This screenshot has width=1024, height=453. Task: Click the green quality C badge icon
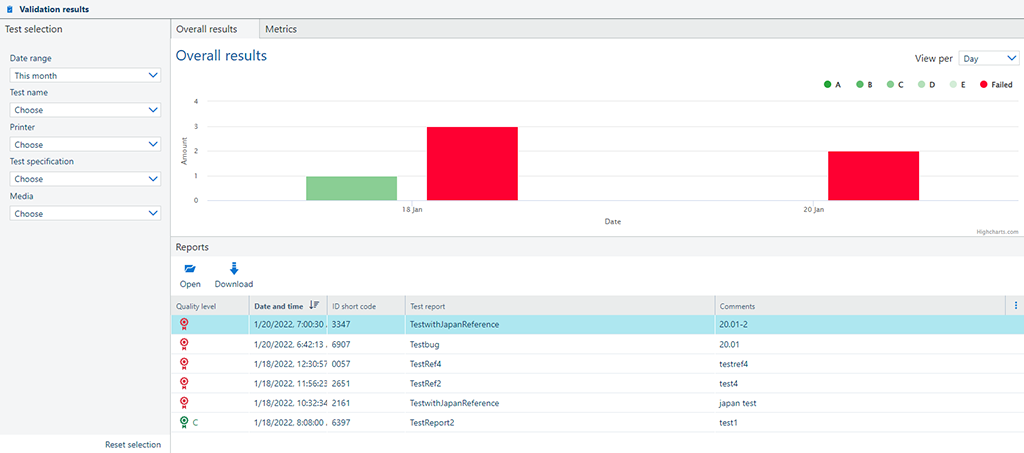(184, 423)
